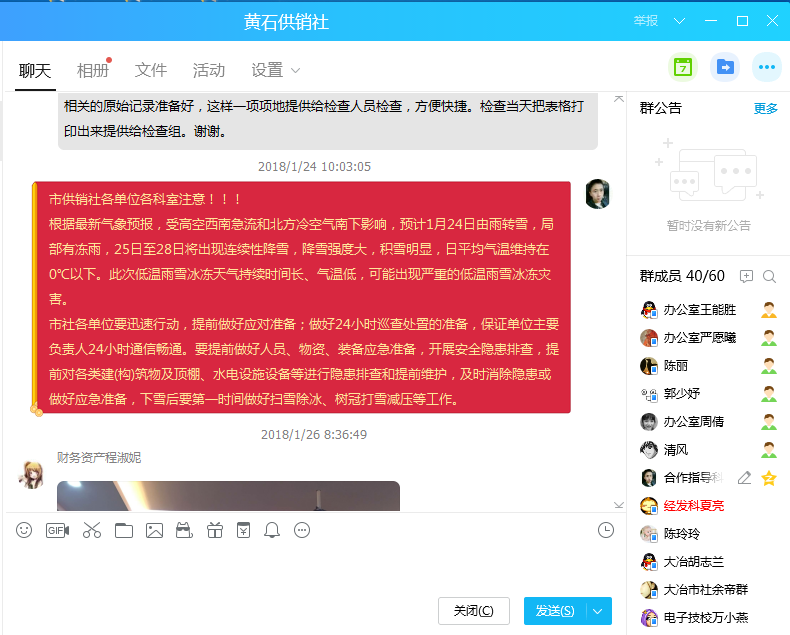Open message history clock icon

tap(605, 530)
